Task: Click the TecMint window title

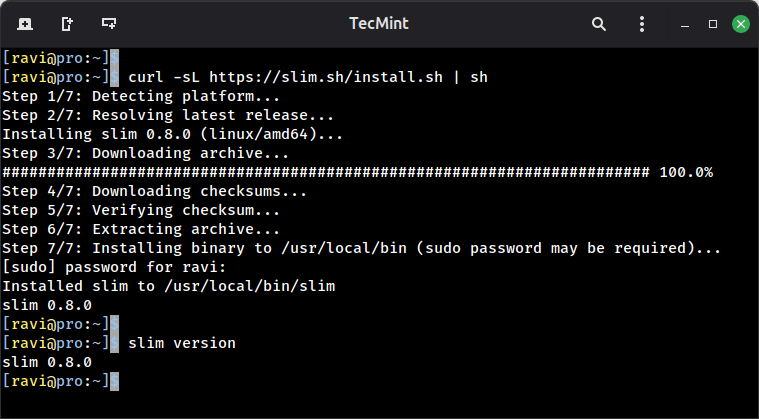Action: [x=379, y=23]
